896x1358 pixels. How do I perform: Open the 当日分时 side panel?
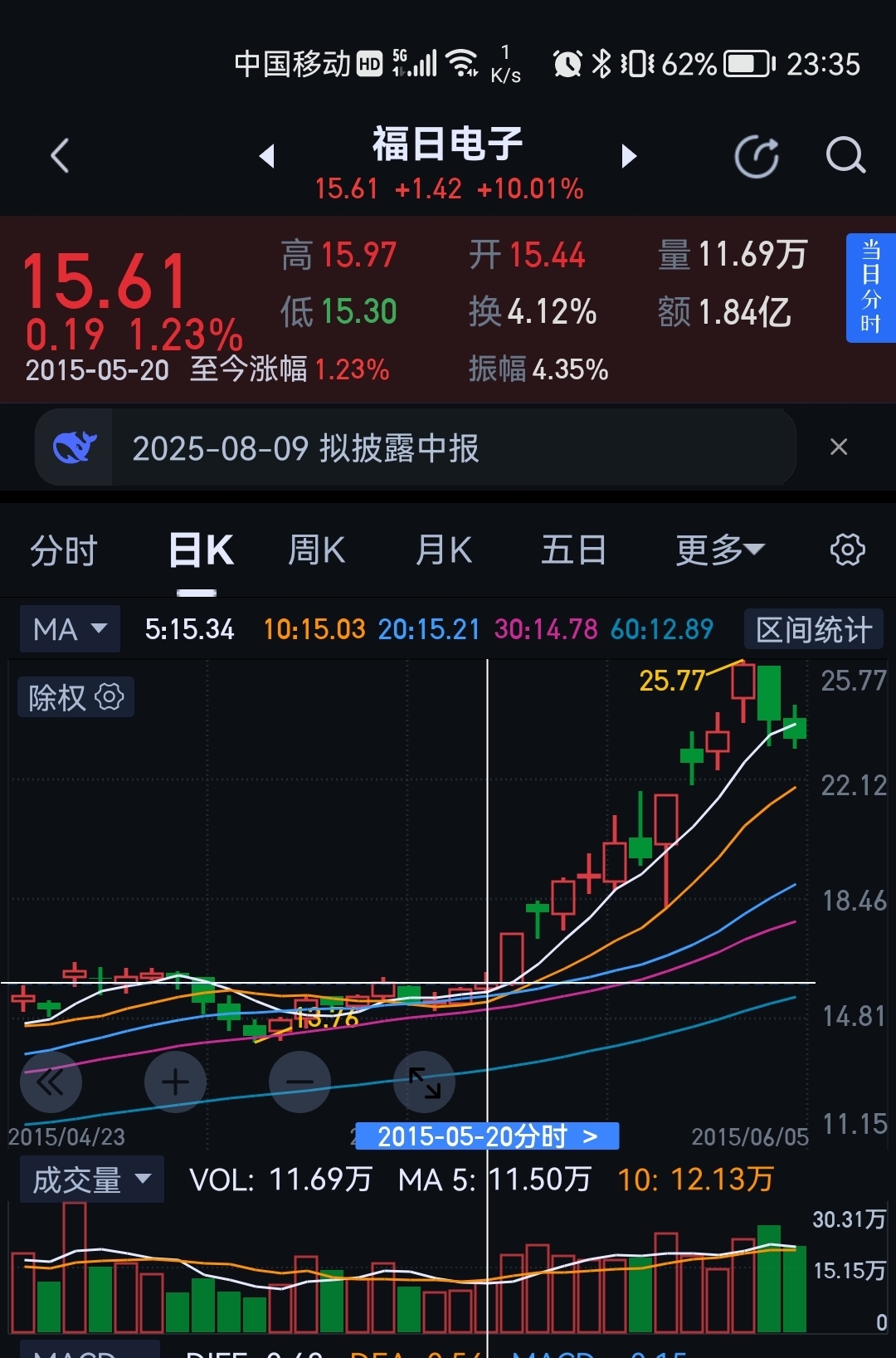[870, 287]
